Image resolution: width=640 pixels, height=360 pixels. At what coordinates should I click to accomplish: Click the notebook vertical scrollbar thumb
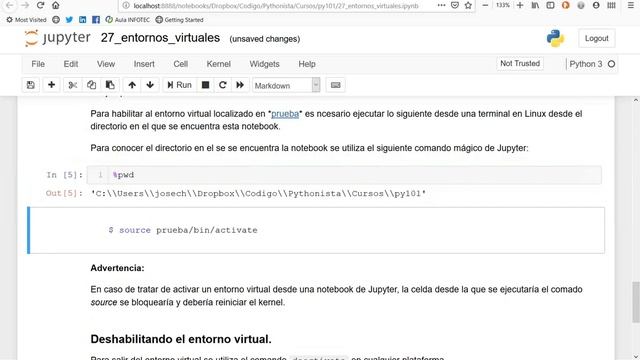(x=636, y=302)
